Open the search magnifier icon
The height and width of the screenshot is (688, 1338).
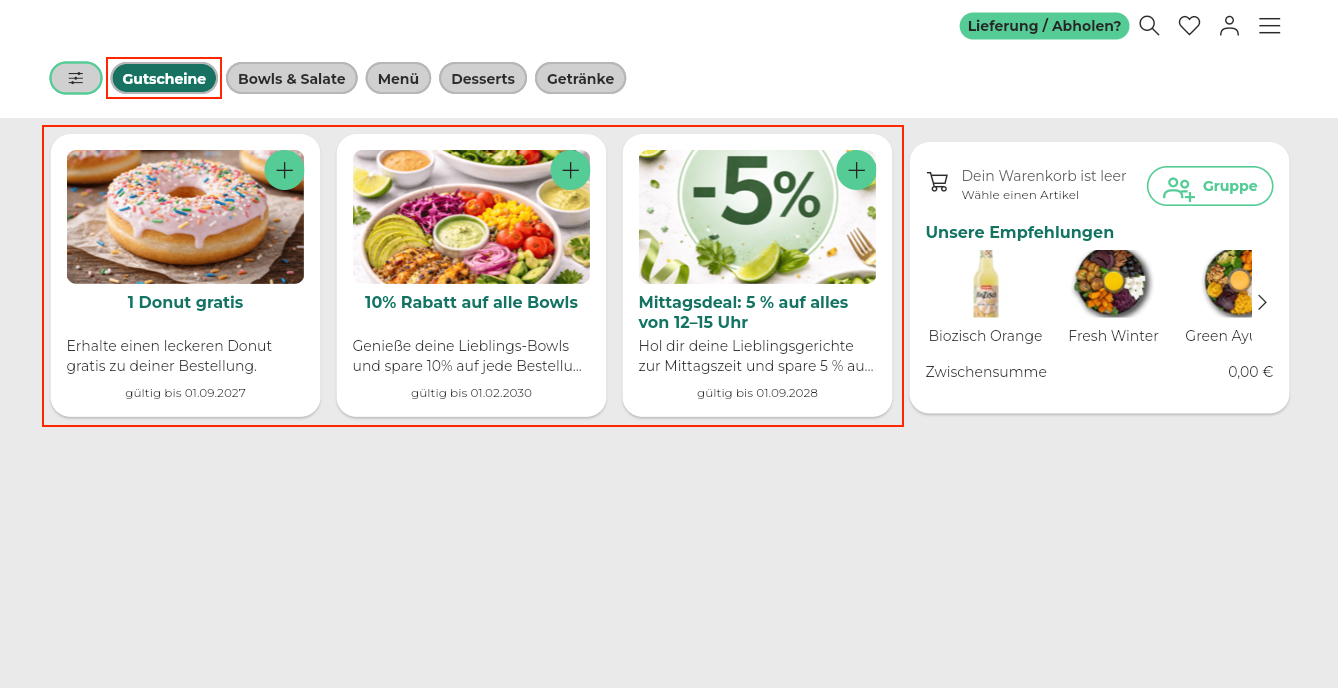[1149, 26]
